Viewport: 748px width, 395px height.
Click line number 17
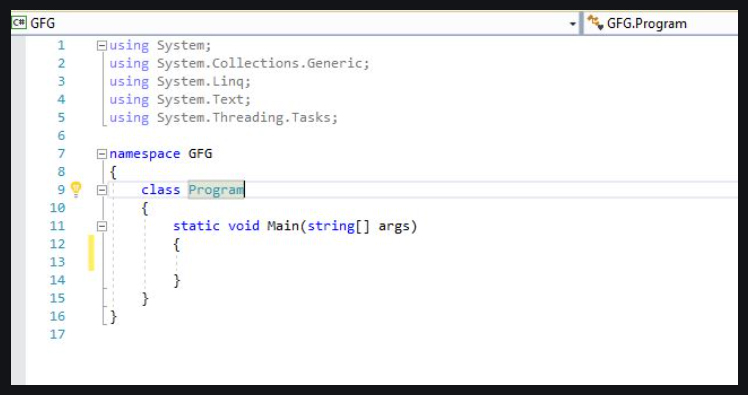click(x=57, y=334)
